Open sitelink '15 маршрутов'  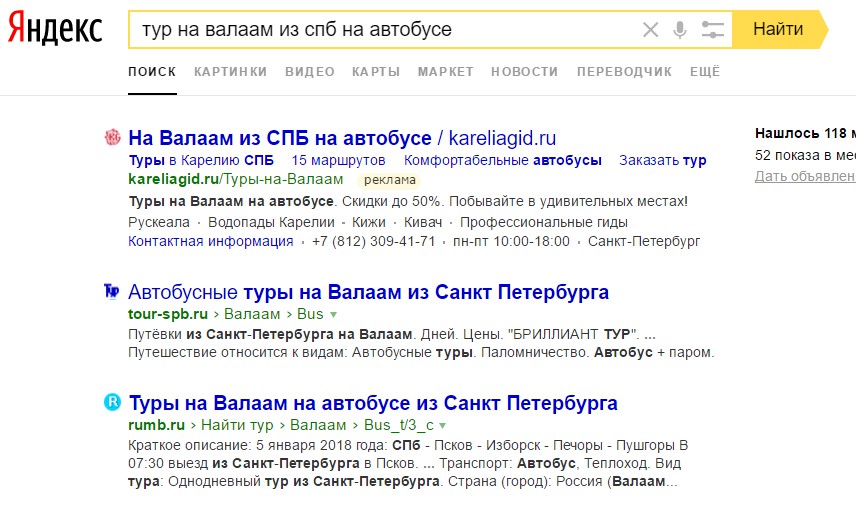[338, 161]
